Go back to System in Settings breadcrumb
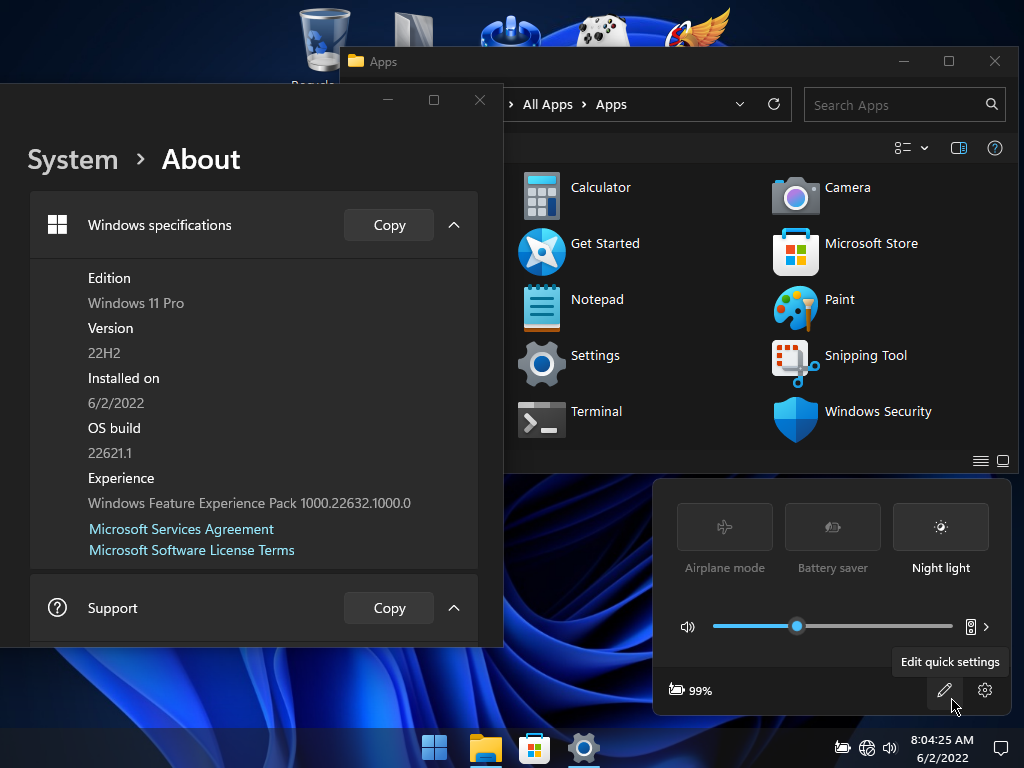The height and width of the screenshot is (768, 1024). click(72, 159)
